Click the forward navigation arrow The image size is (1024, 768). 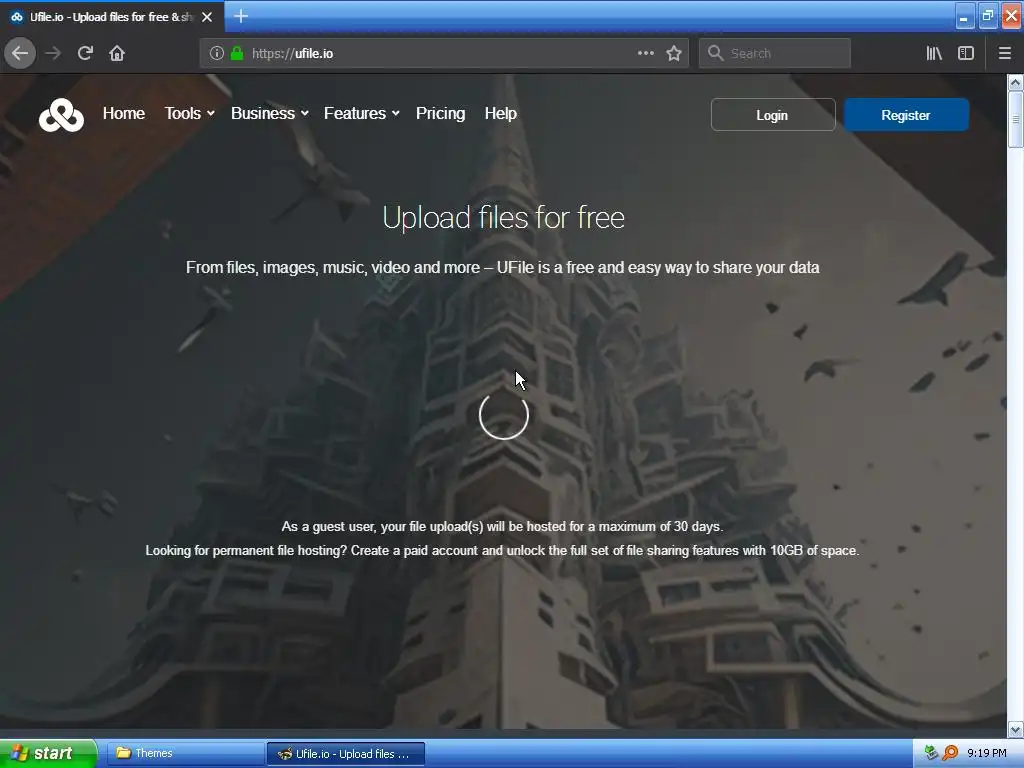click(x=53, y=53)
